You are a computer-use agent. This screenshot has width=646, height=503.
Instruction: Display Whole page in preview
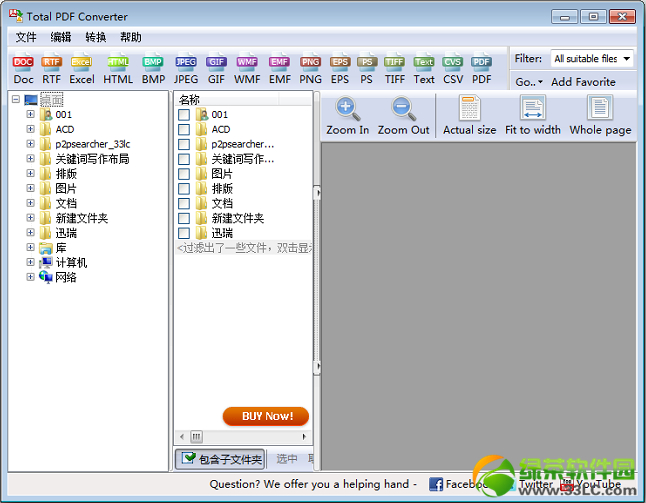(x=600, y=115)
